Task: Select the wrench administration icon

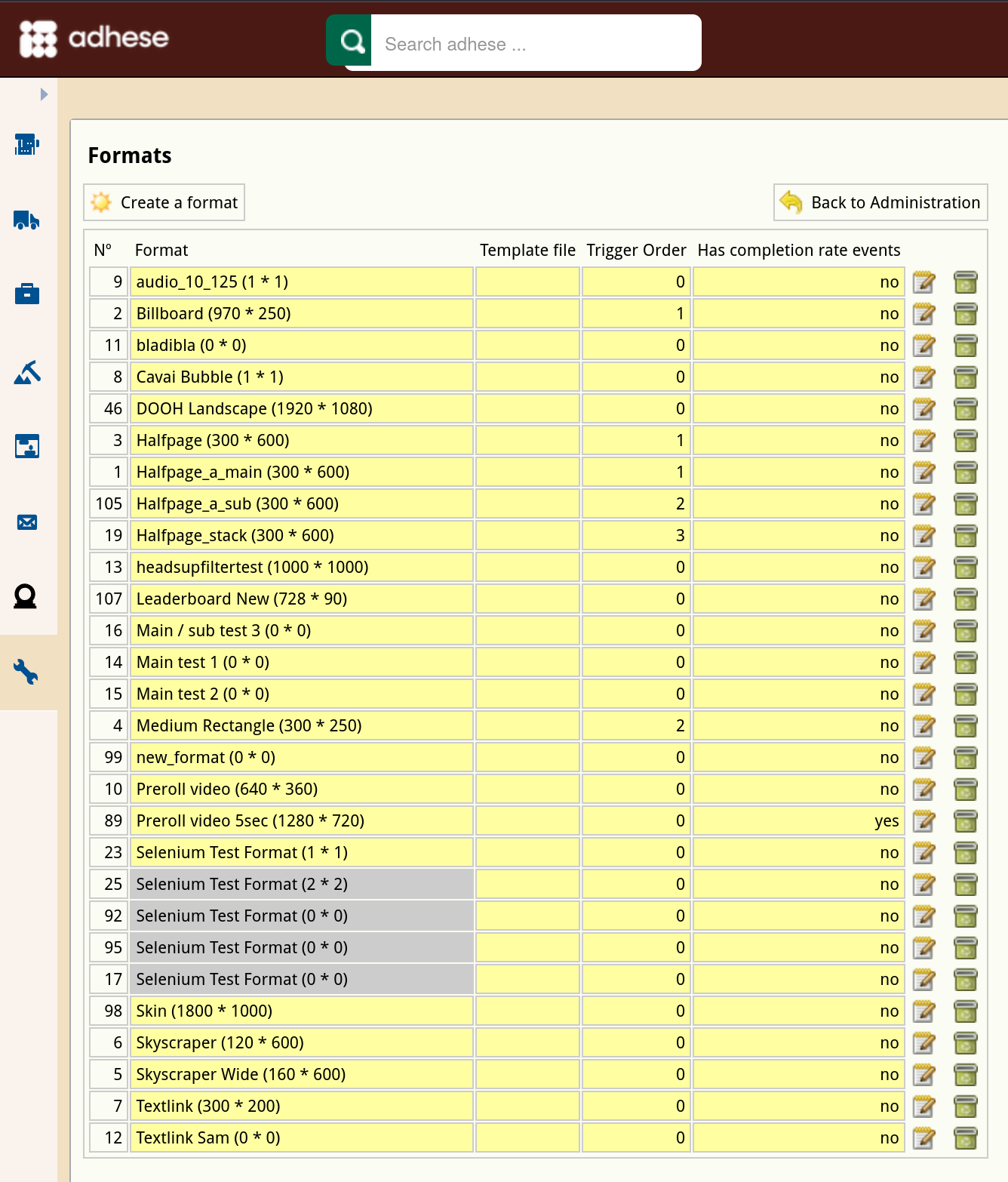Action: click(x=26, y=672)
